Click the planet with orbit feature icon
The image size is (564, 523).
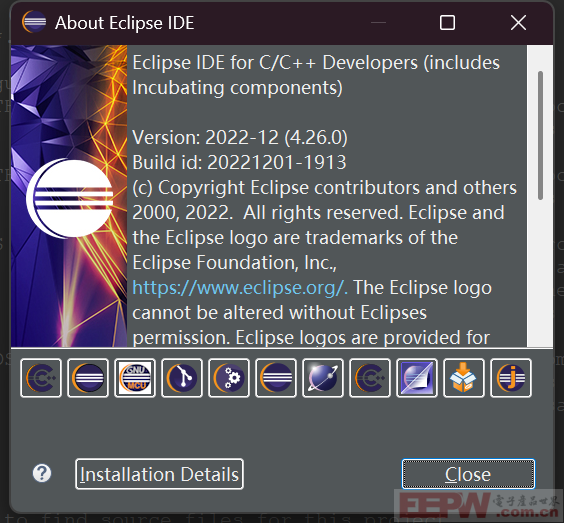click(323, 378)
